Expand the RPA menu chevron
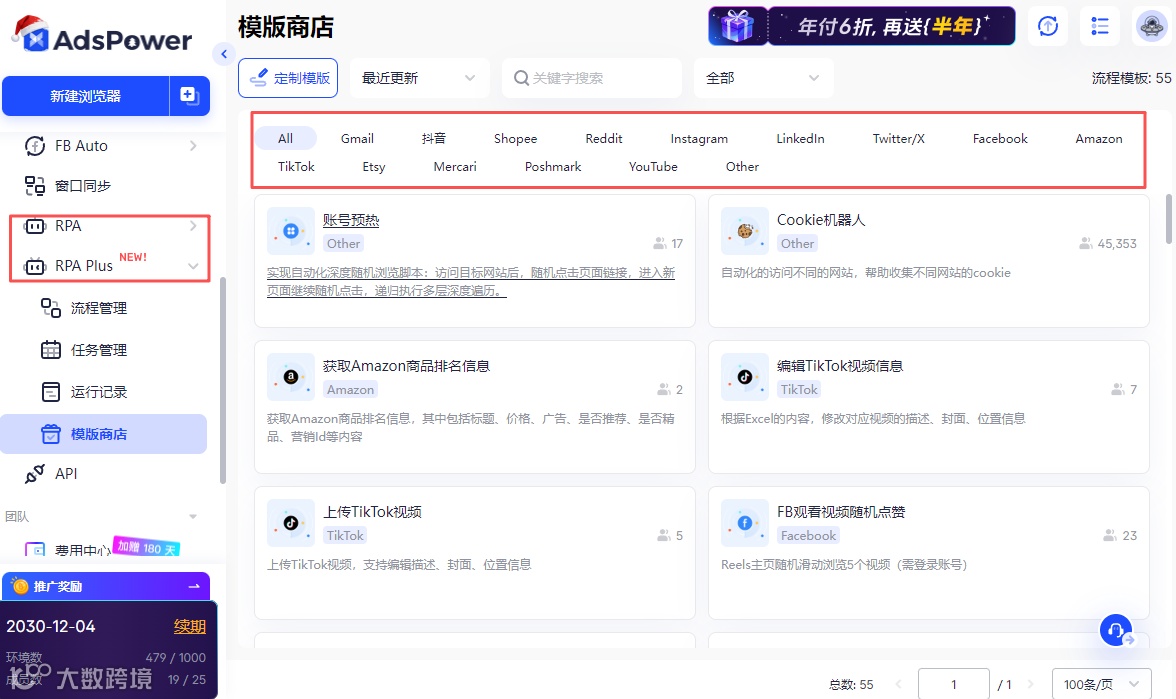The image size is (1176, 699). pyautogui.click(x=193, y=226)
